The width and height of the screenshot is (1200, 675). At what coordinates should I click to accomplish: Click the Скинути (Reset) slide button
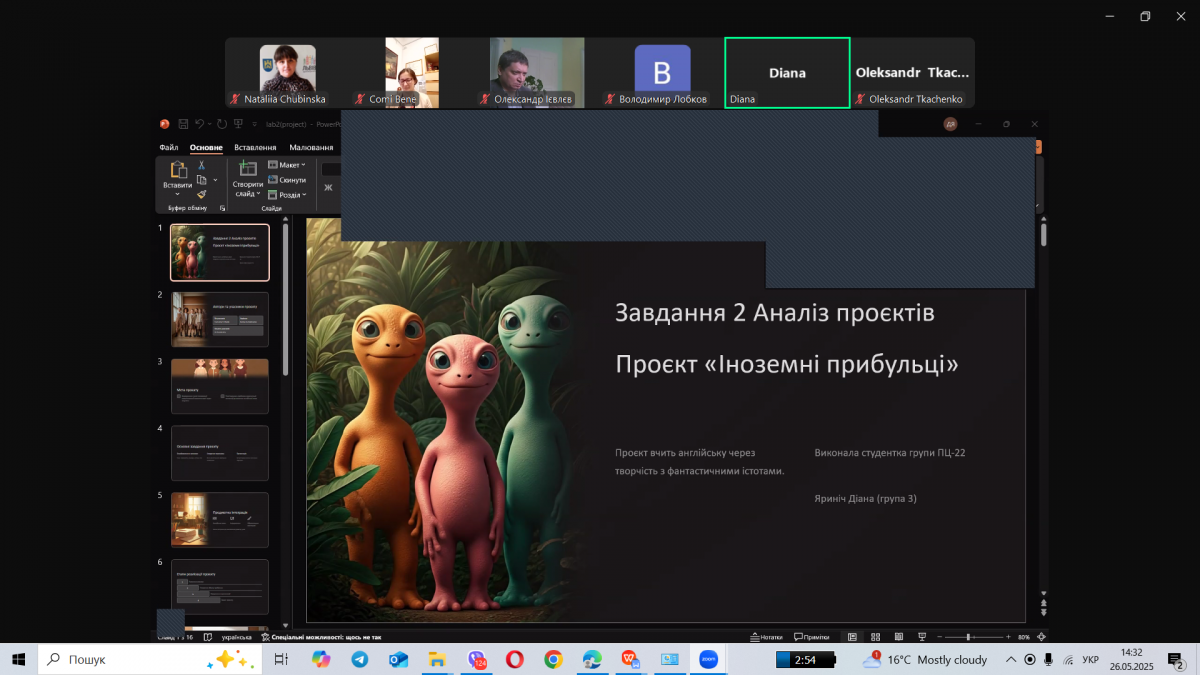pos(286,180)
